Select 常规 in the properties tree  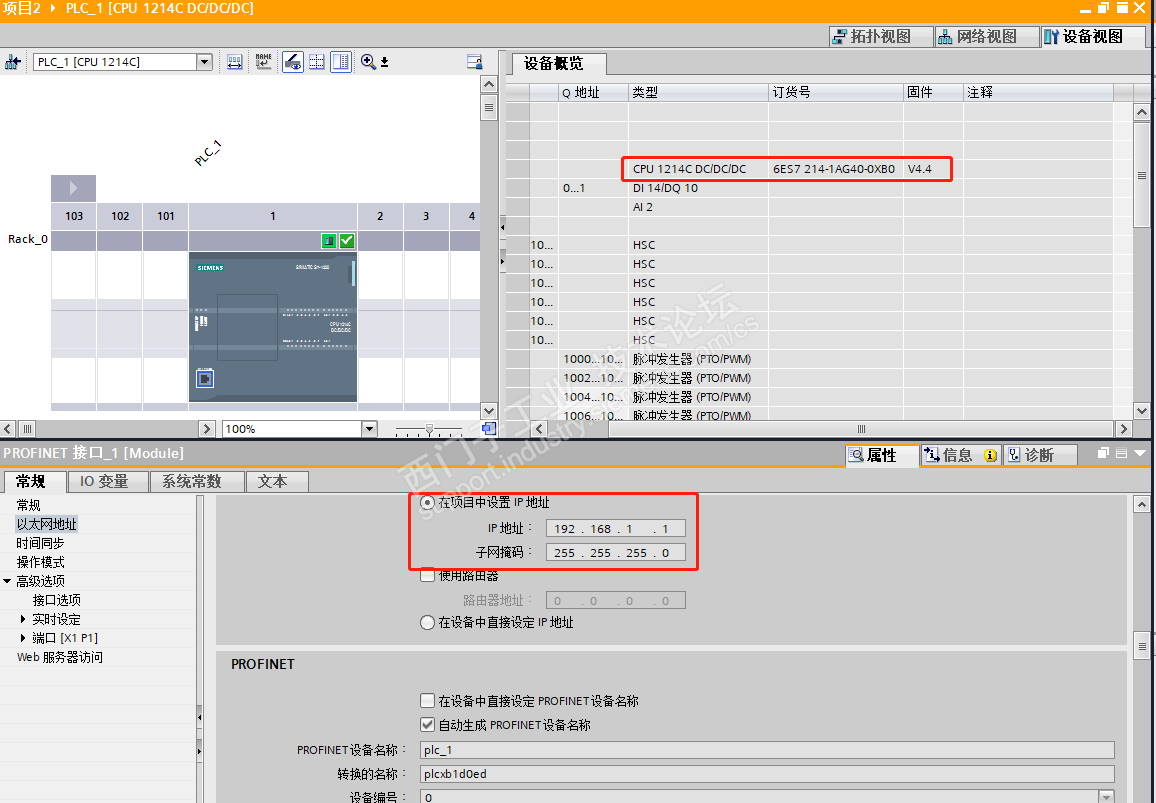[x=29, y=505]
